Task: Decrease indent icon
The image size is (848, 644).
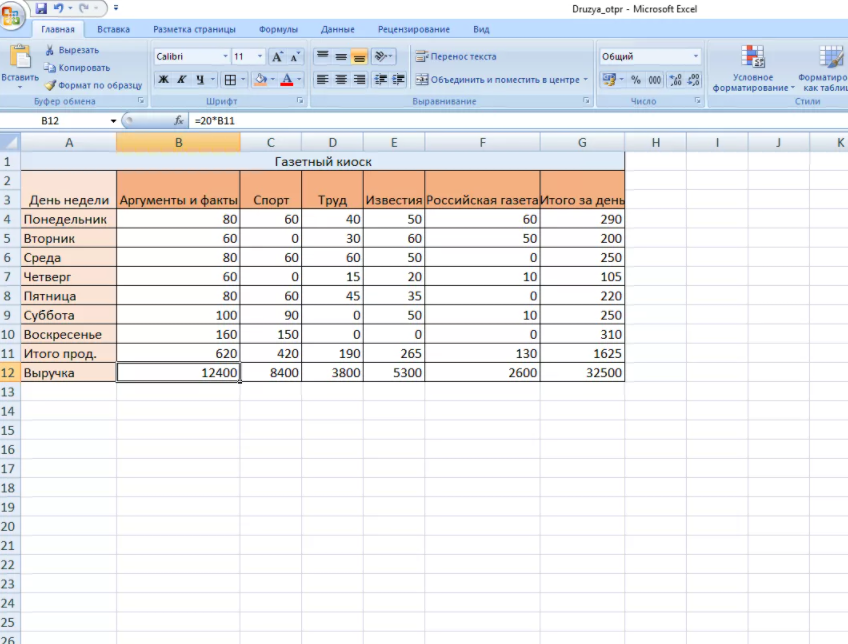Action: tap(381, 79)
